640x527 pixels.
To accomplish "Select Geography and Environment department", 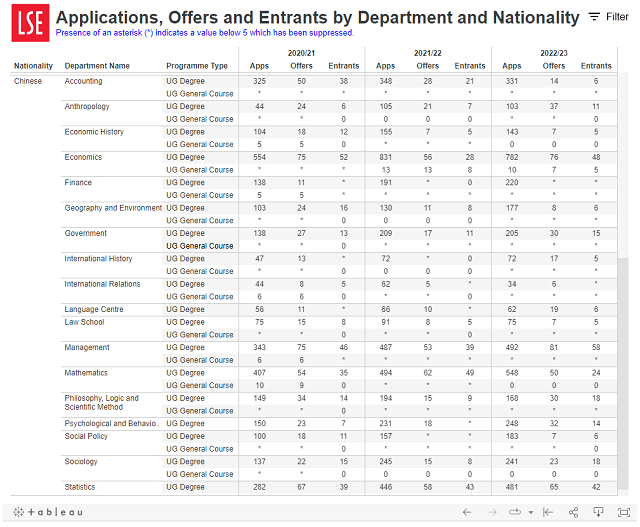I will [x=113, y=208].
